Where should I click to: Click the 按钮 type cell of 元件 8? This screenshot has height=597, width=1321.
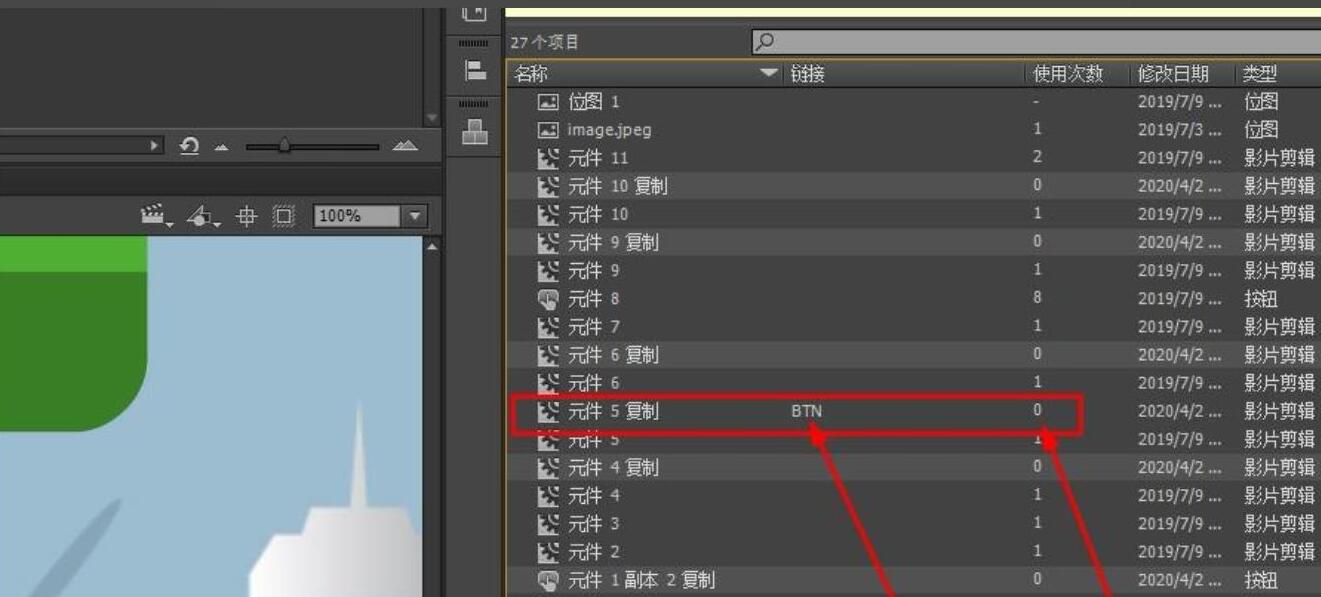coord(1261,298)
